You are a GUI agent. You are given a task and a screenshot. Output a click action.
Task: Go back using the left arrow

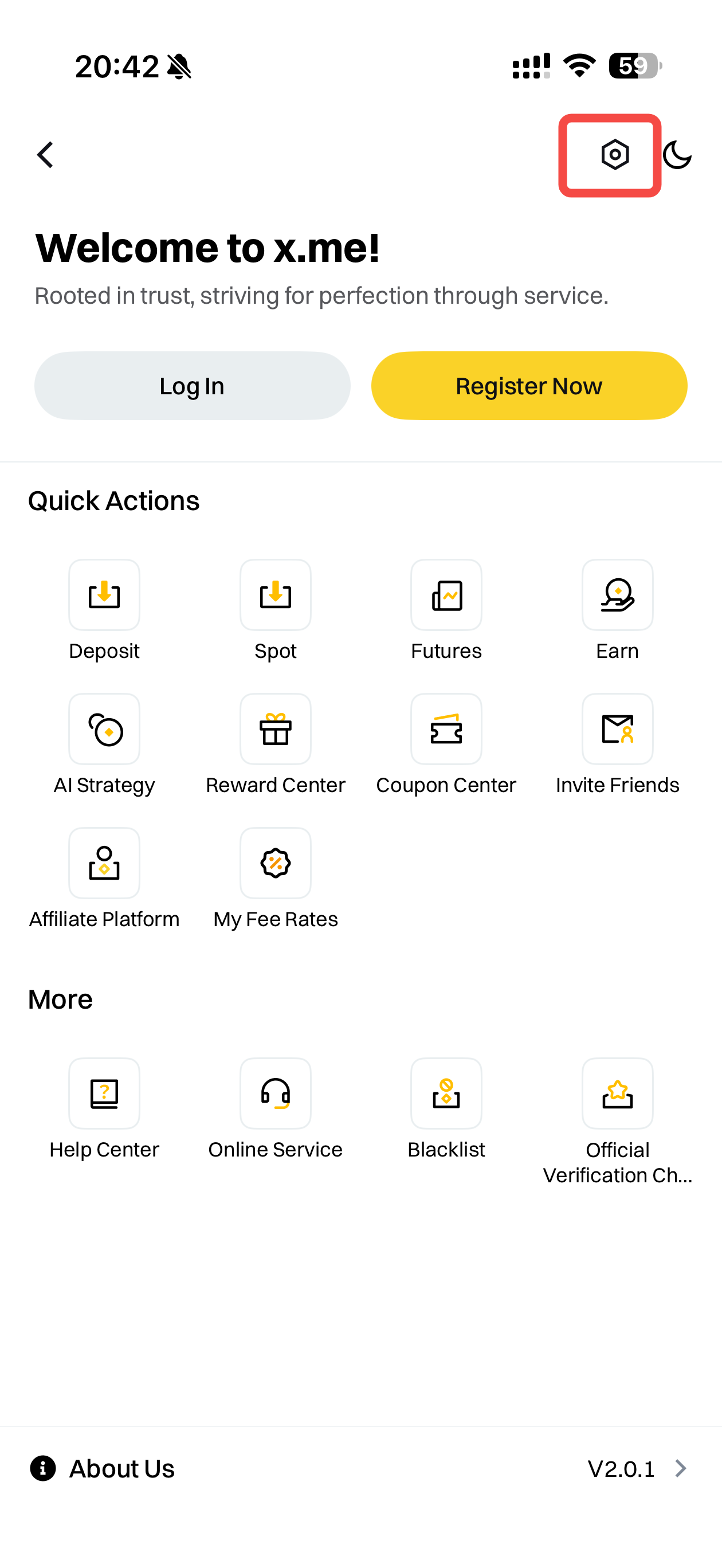pos(45,155)
